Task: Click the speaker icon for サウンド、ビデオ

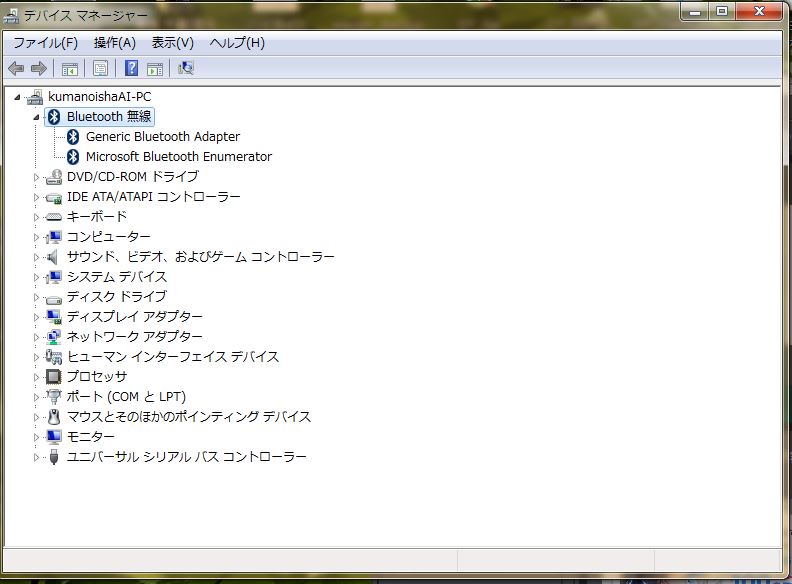Action: pyautogui.click(x=53, y=257)
